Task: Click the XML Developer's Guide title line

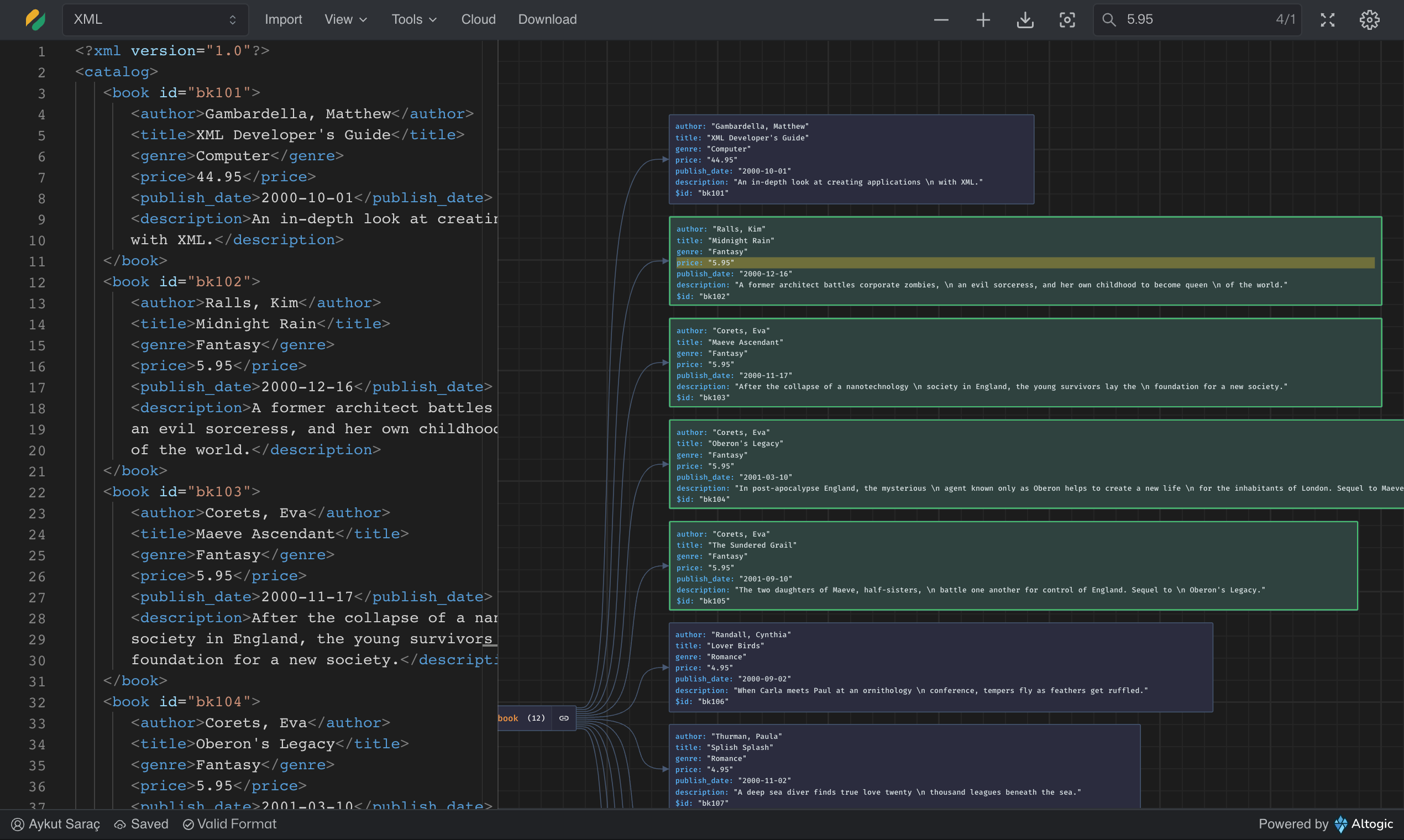Action: click(x=297, y=135)
